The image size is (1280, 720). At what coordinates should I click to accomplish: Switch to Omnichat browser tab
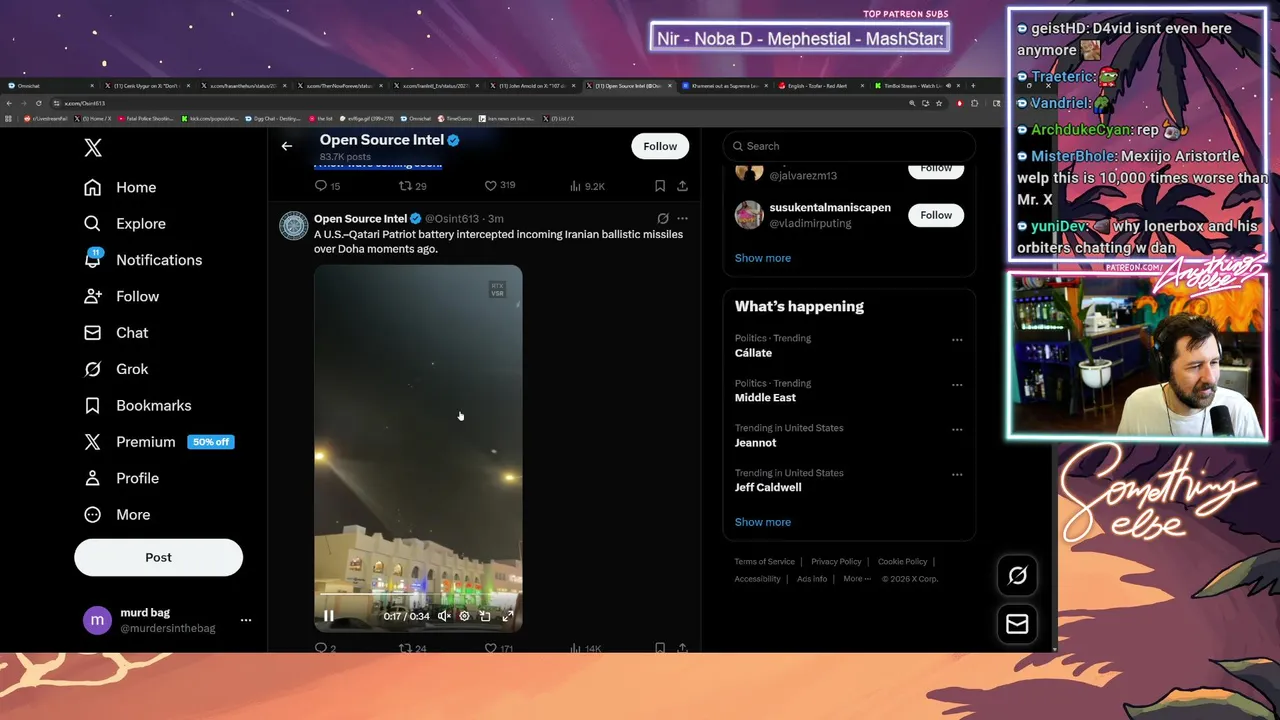[x=50, y=86]
